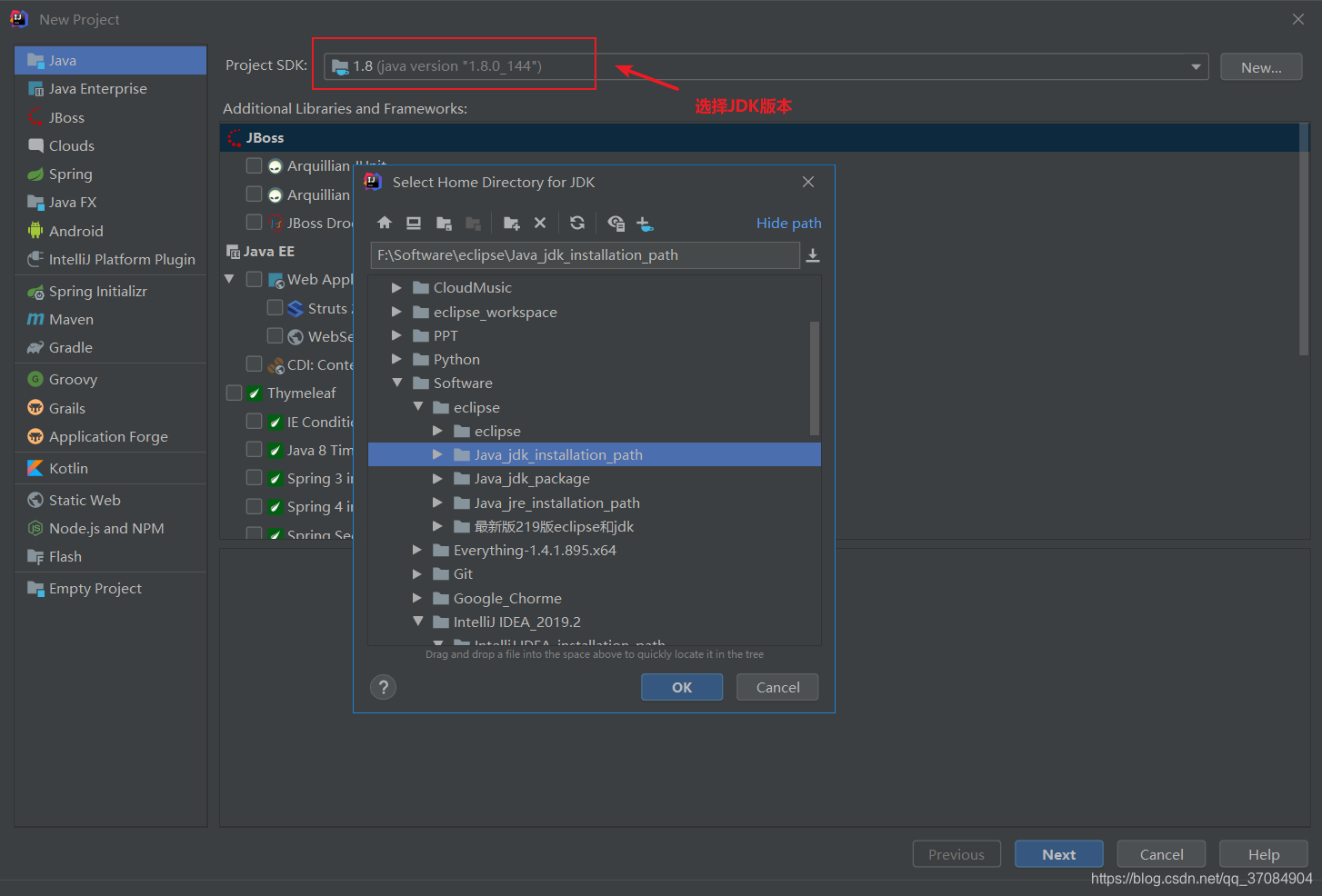Expand the Python folder arrow

396,359
